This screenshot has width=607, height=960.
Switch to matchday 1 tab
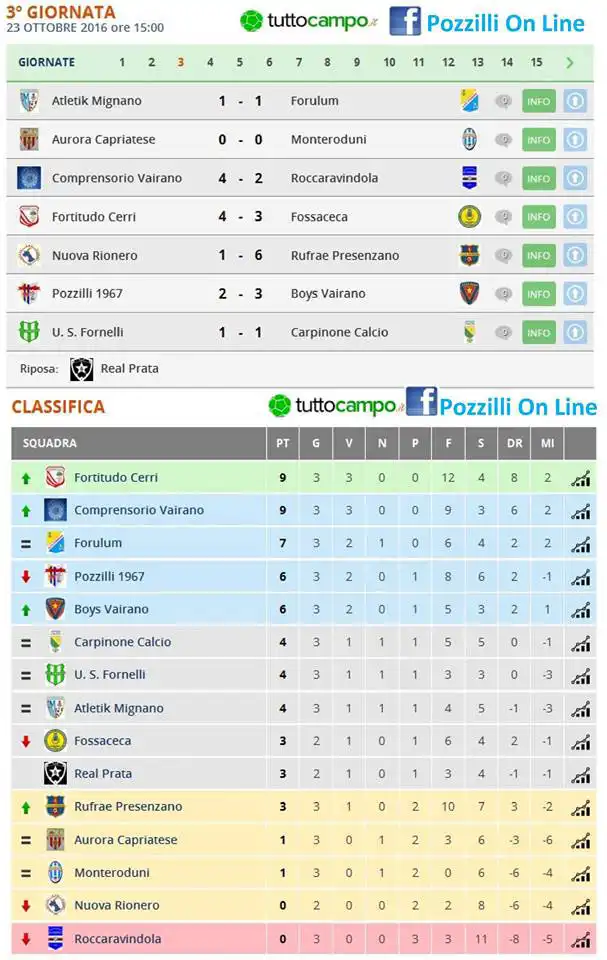pos(122,62)
